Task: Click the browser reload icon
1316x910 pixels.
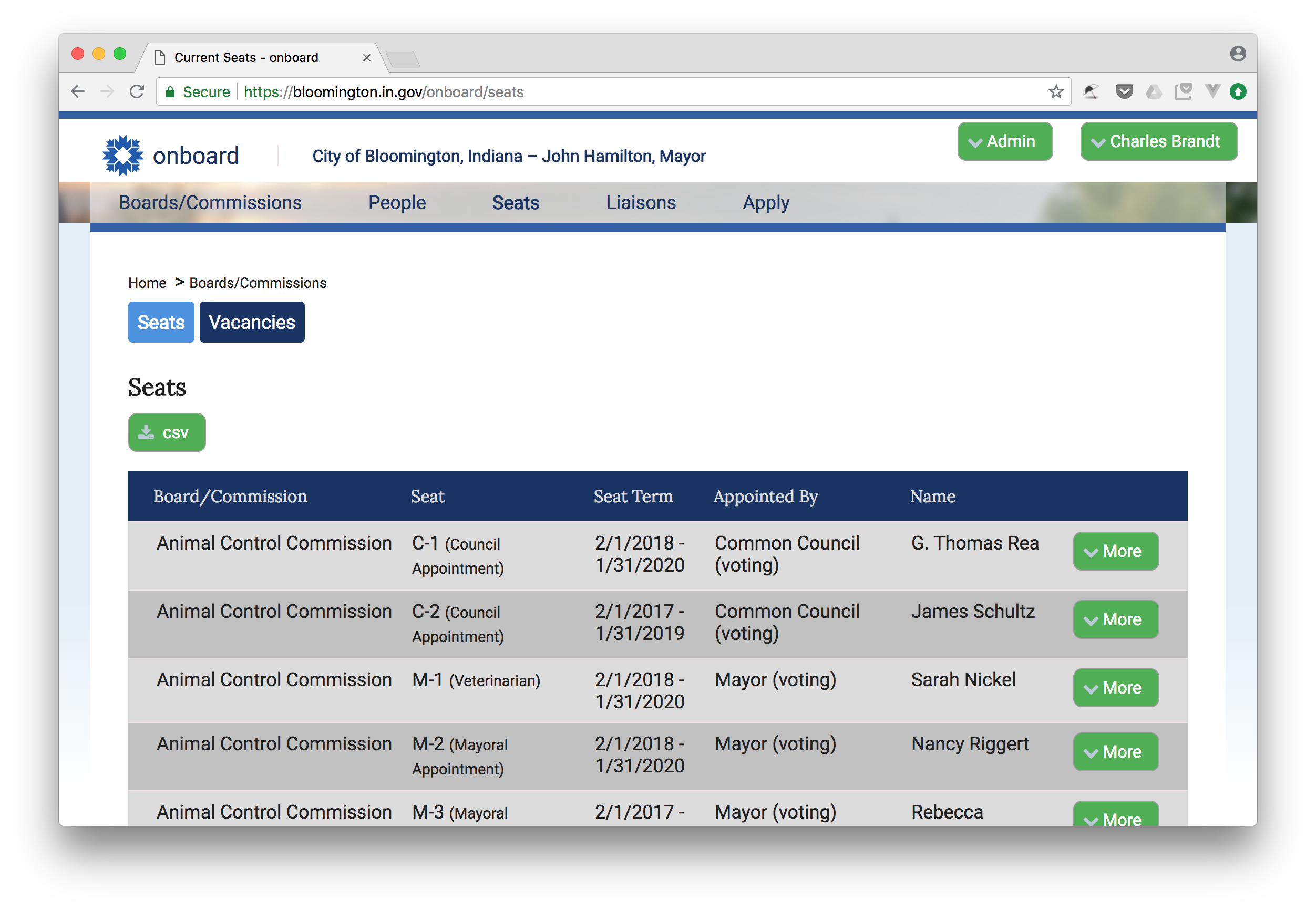Action: point(137,92)
